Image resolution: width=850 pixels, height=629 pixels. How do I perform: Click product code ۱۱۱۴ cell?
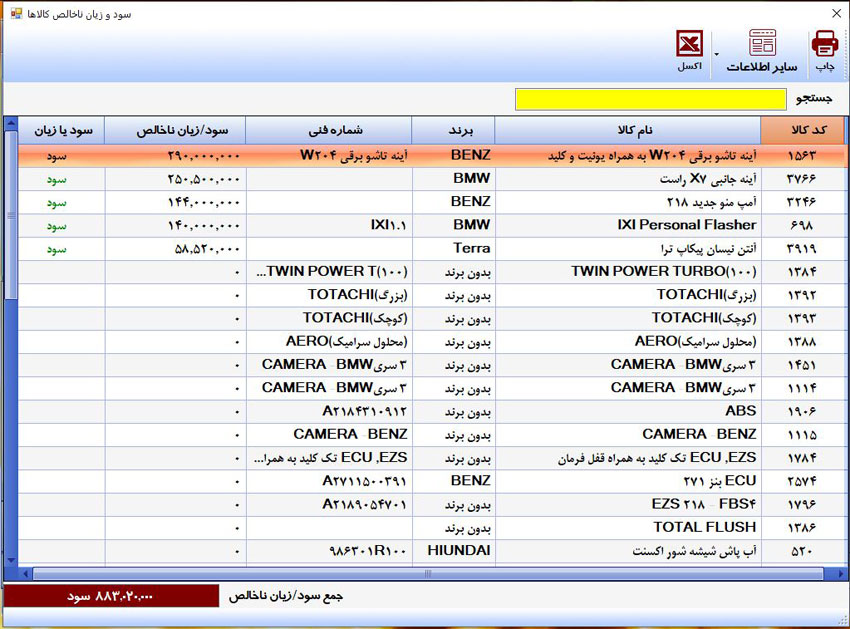coord(802,389)
